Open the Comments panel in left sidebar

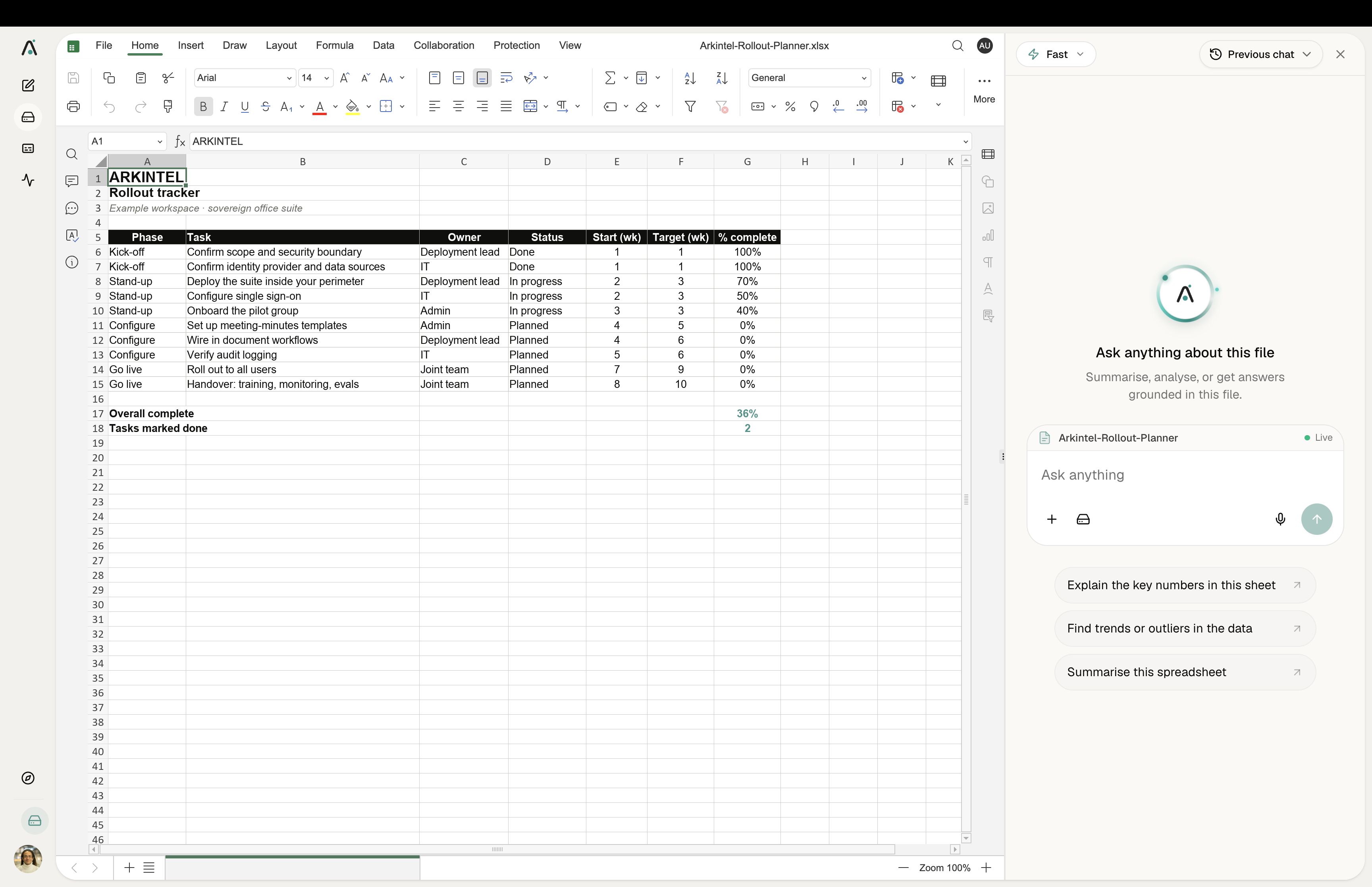click(x=71, y=181)
